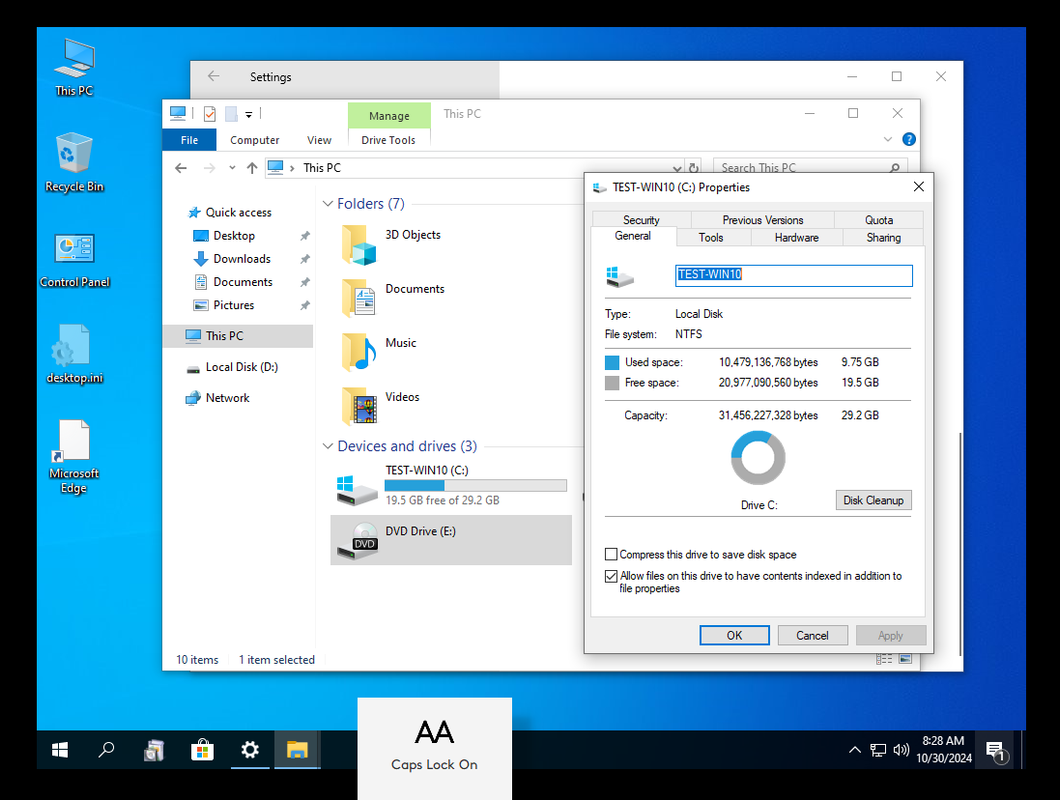Open the View ribbon tab

pos(319,140)
